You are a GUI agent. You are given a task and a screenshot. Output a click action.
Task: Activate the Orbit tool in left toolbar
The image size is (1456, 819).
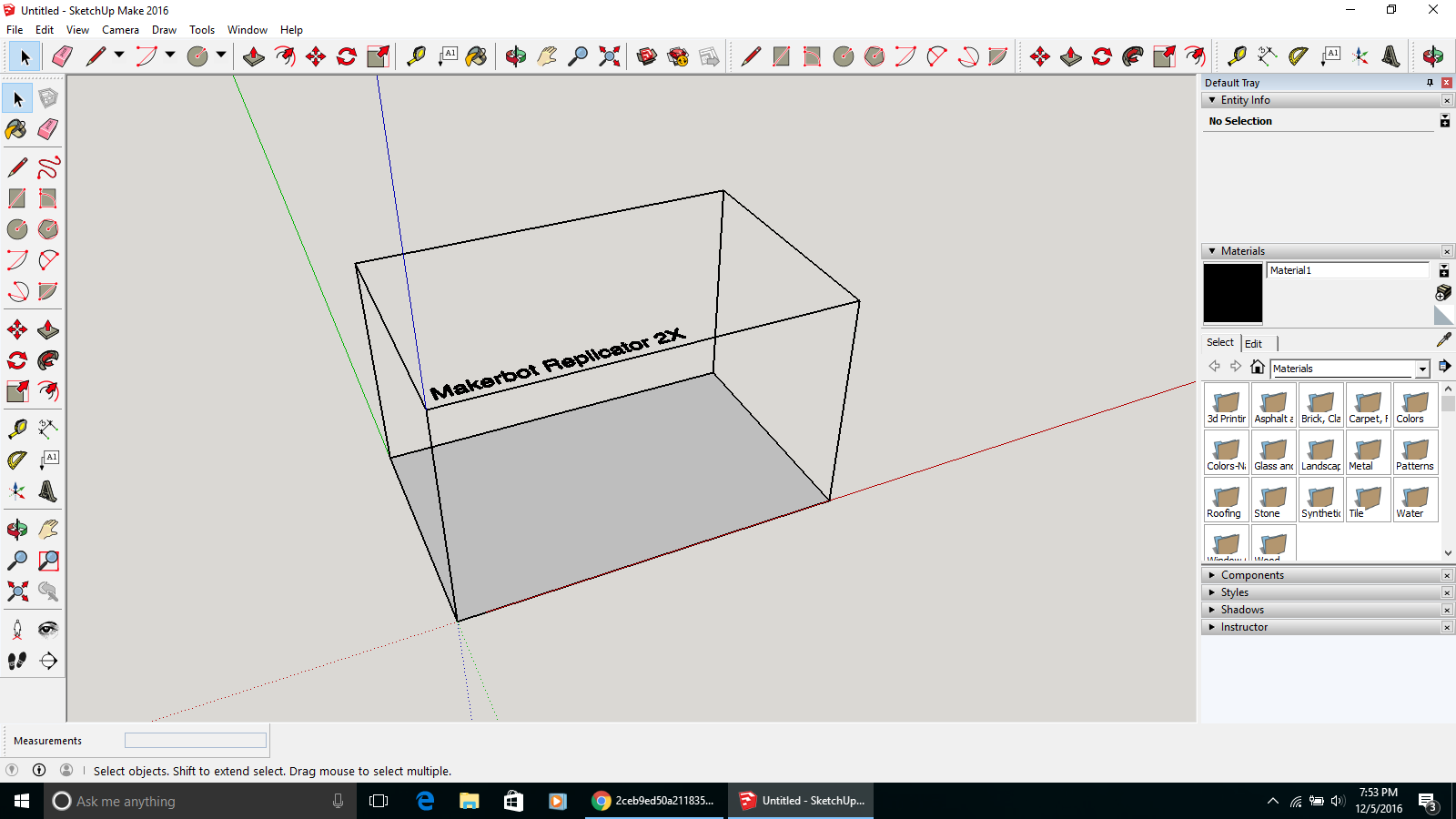coord(17,530)
